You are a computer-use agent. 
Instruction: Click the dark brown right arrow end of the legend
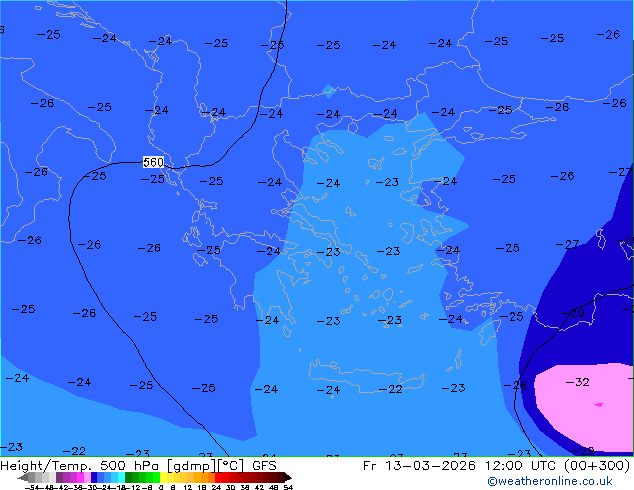(288, 477)
